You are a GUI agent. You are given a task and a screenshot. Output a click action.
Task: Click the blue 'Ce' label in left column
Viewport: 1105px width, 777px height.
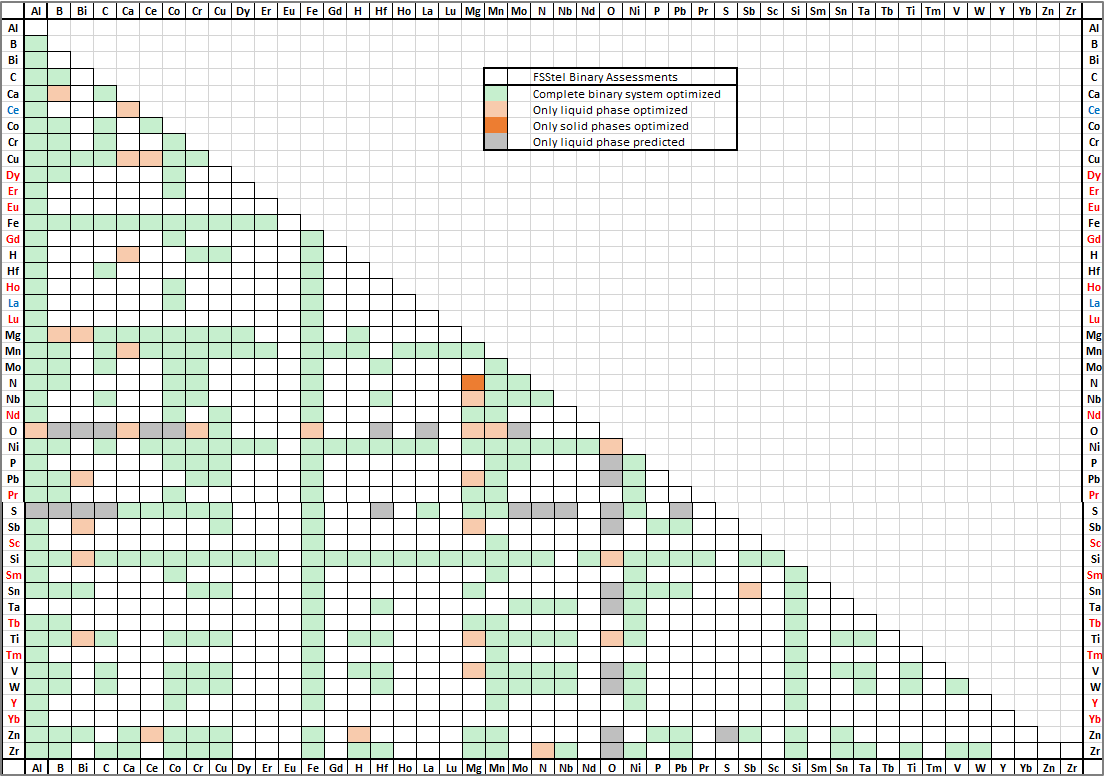point(13,110)
